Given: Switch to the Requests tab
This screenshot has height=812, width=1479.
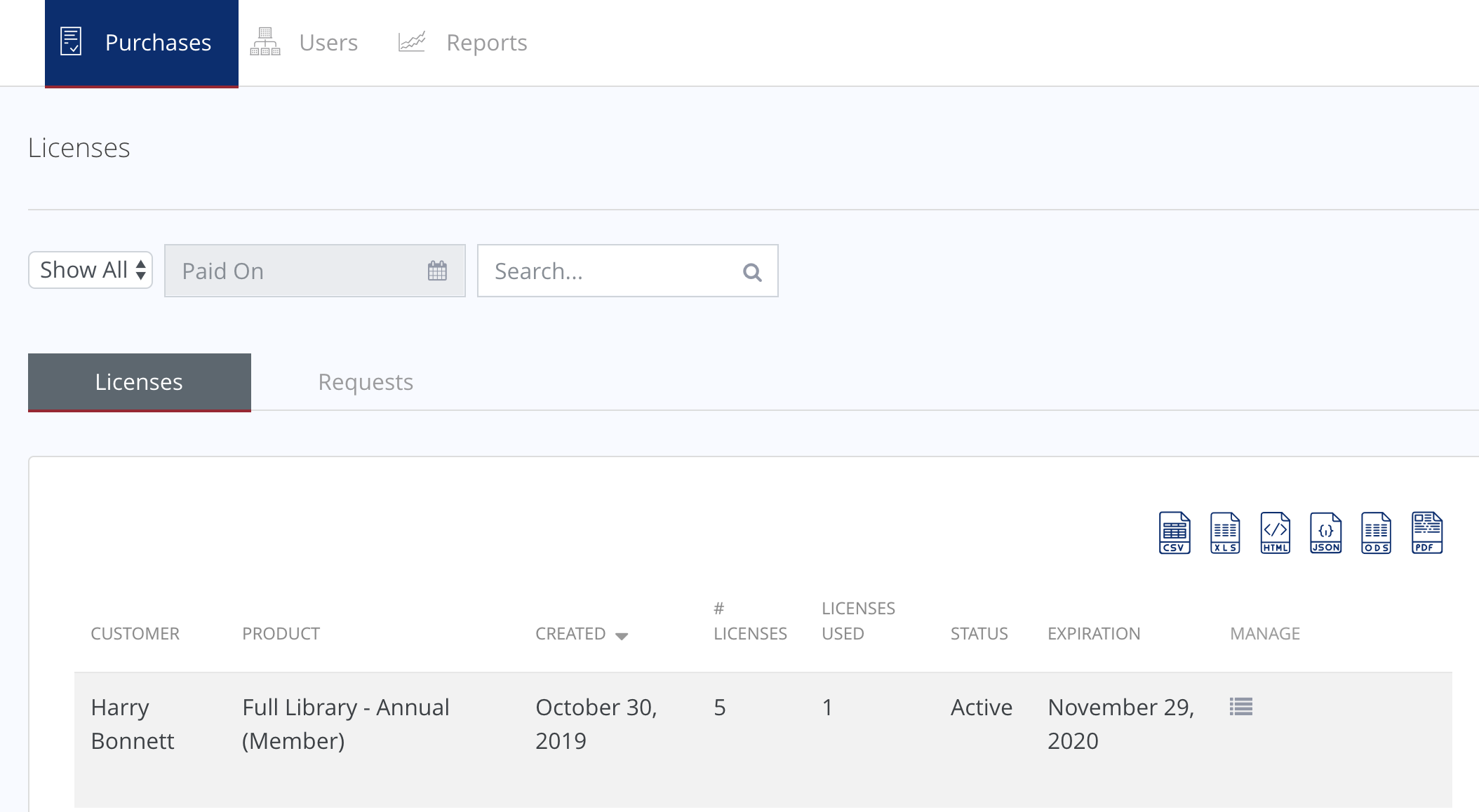Looking at the screenshot, I should tap(366, 382).
